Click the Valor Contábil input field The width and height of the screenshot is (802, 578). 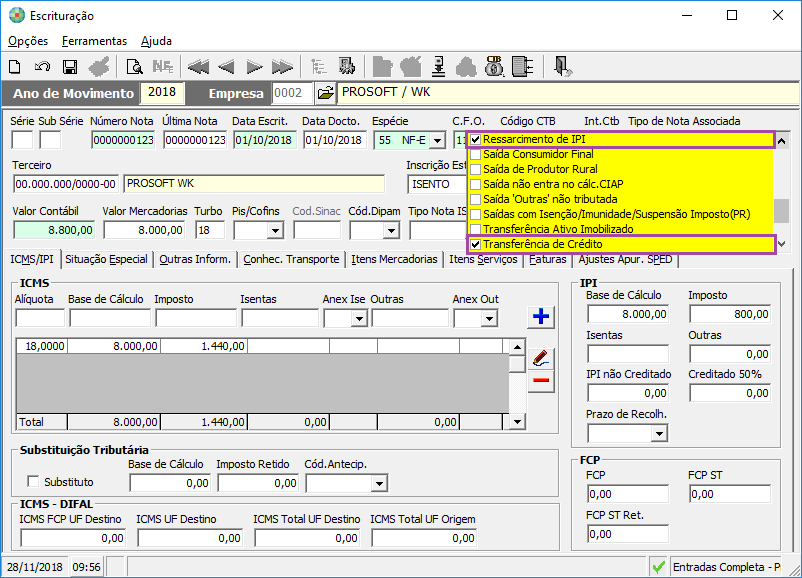click(x=54, y=230)
